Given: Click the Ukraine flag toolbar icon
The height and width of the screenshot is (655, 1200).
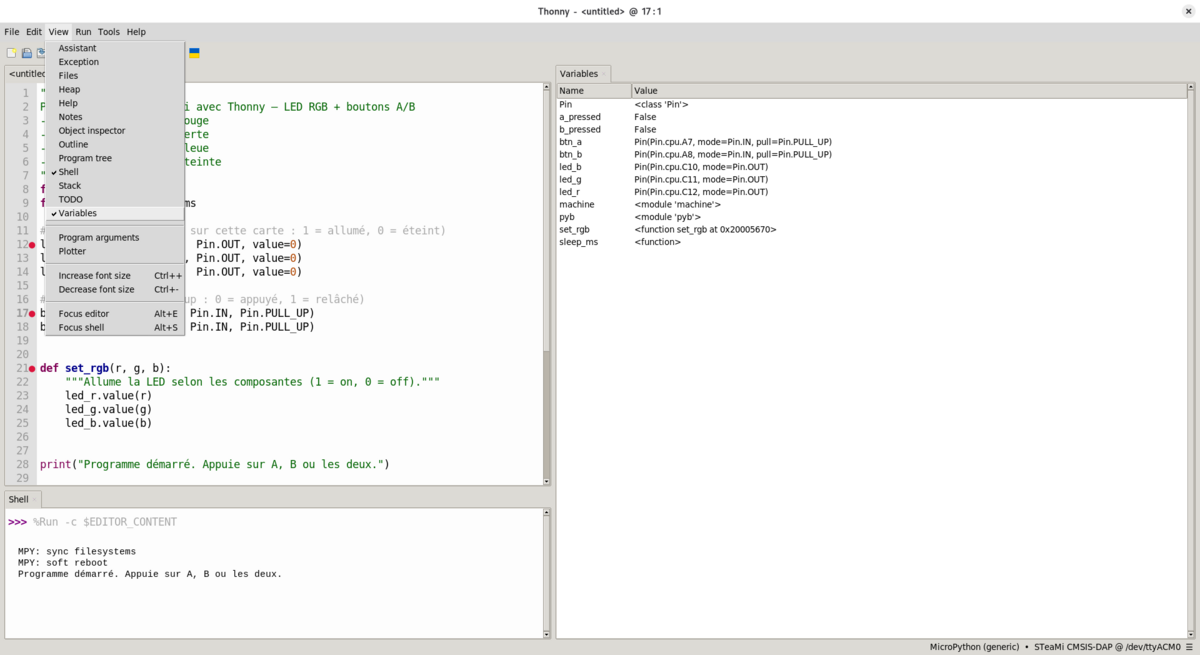Looking at the screenshot, I should 194,53.
